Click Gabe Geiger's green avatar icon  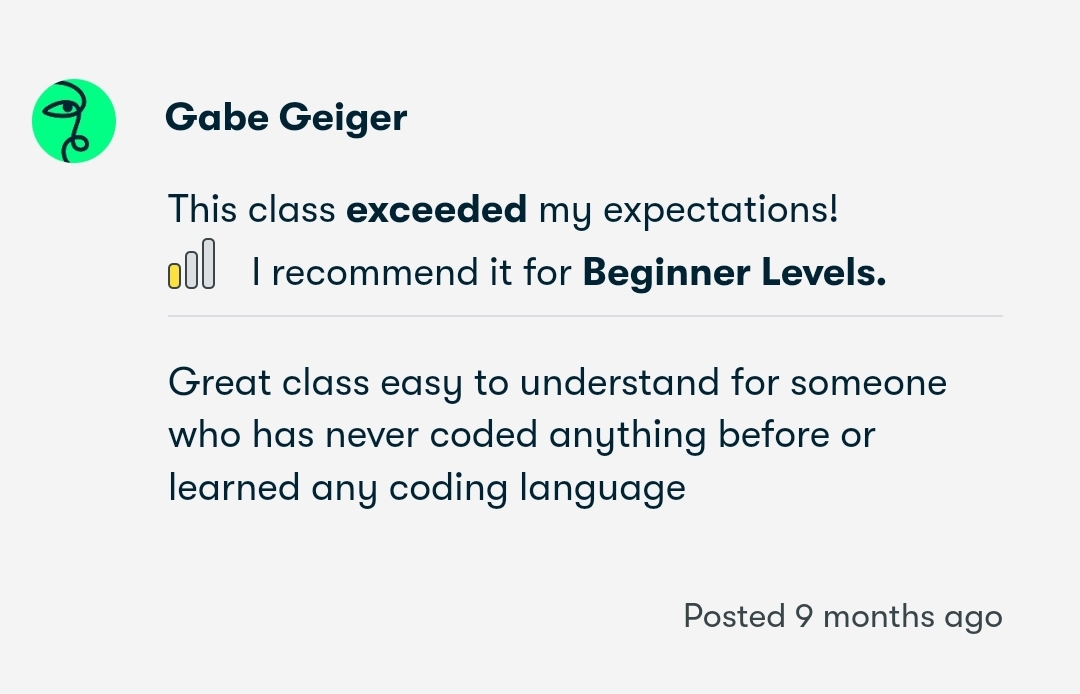74,121
